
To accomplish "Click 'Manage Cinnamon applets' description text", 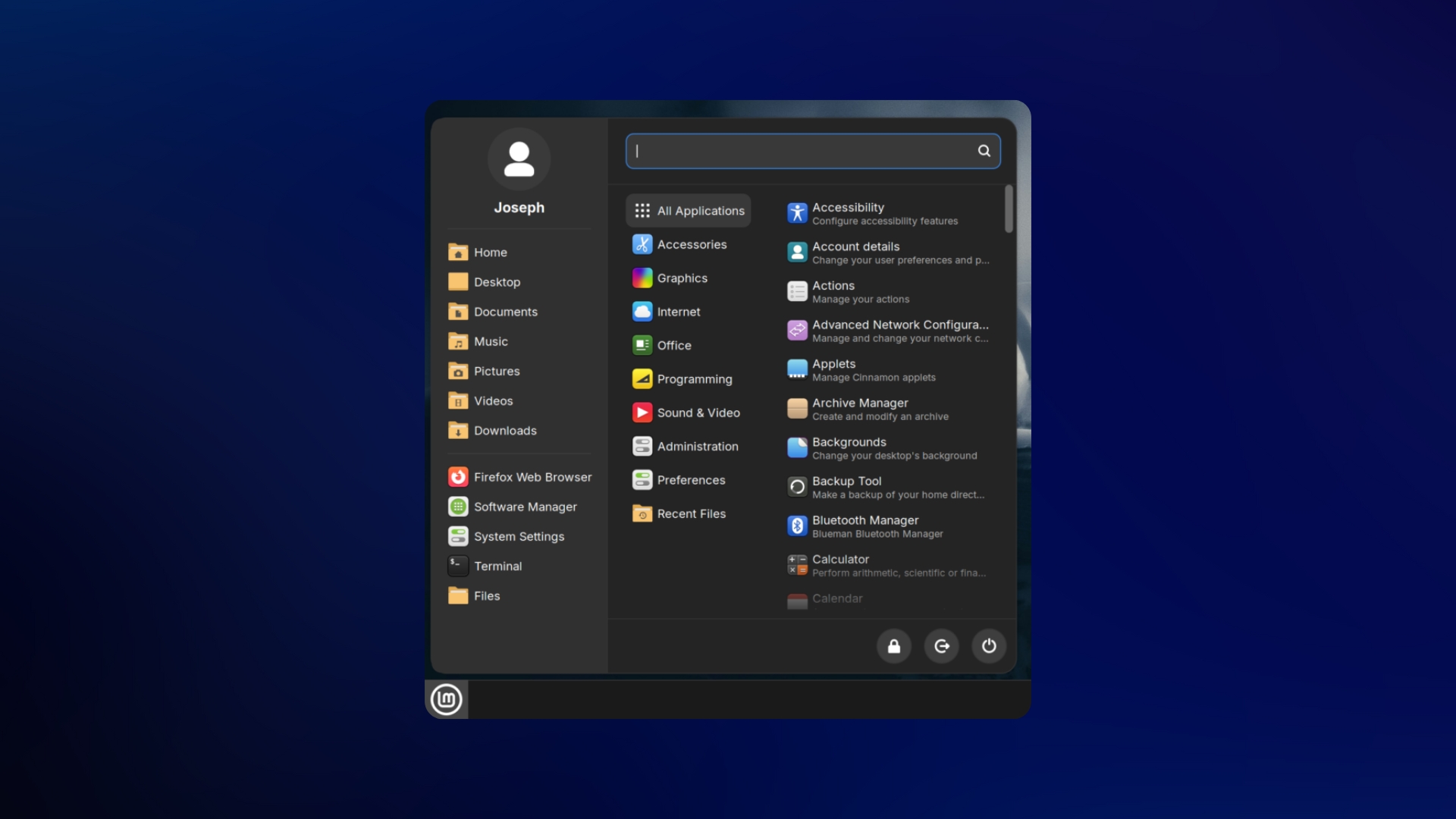I will point(874,378).
